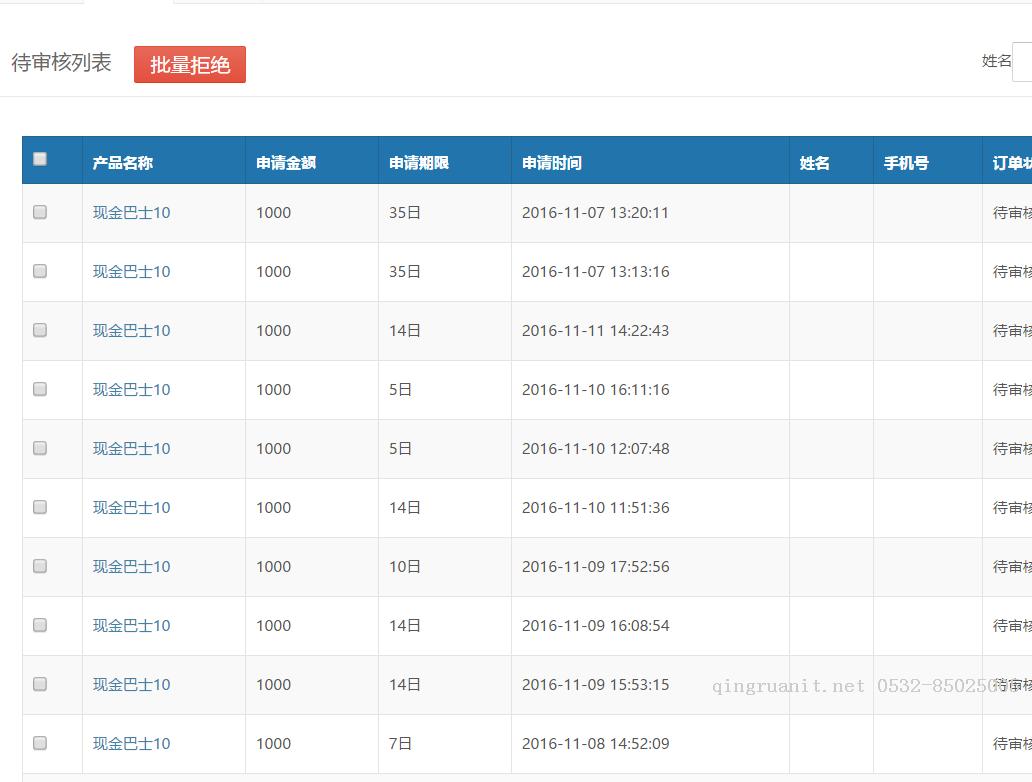Select timestamp 2016-11-09 16:08:54
This screenshot has height=782, width=1032.
(x=596, y=625)
